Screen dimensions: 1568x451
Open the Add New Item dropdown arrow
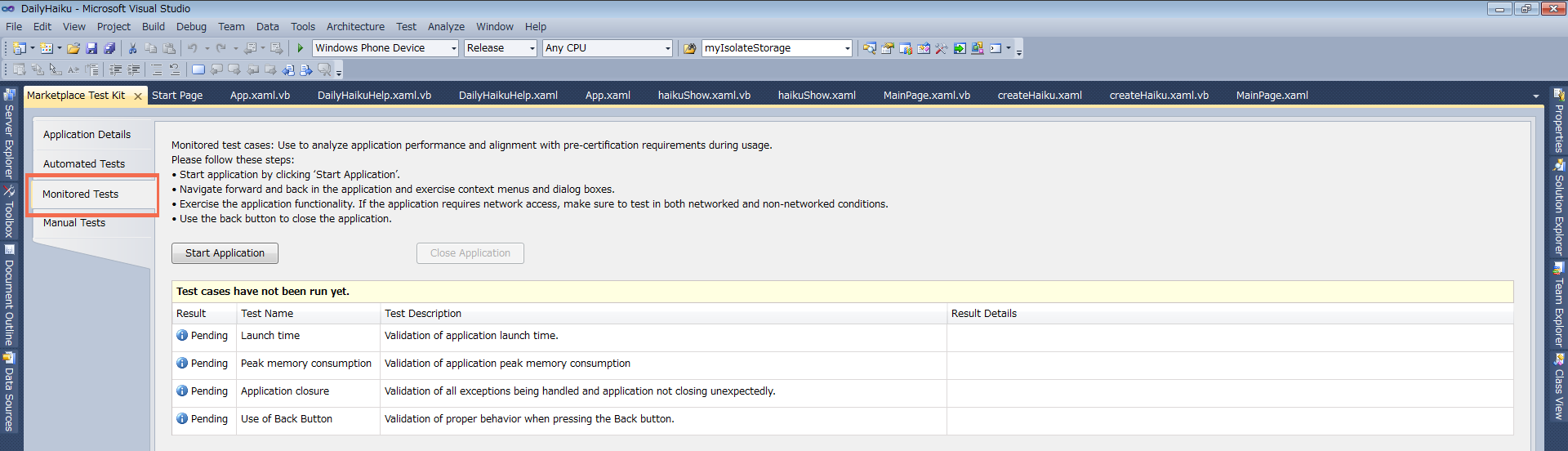coord(60,48)
